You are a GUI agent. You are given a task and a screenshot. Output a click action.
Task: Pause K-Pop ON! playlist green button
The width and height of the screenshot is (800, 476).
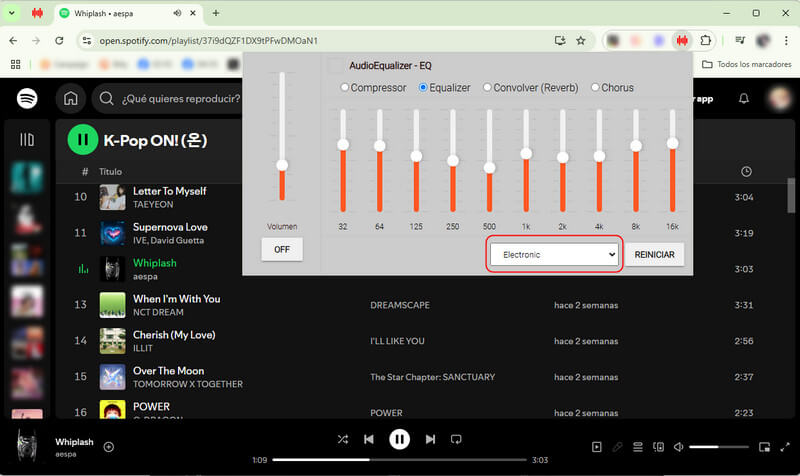(x=83, y=139)
